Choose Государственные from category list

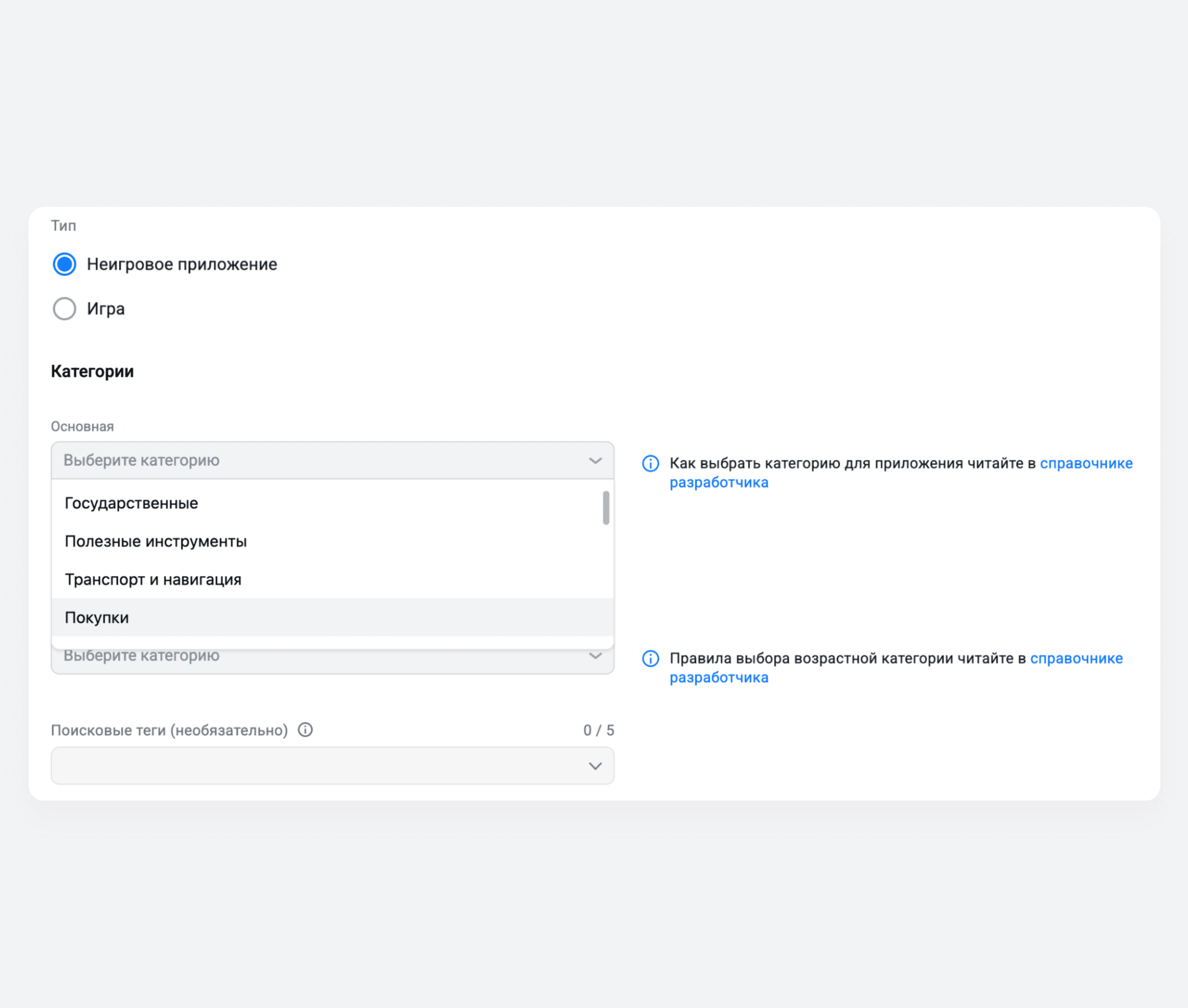click(132, 503)
